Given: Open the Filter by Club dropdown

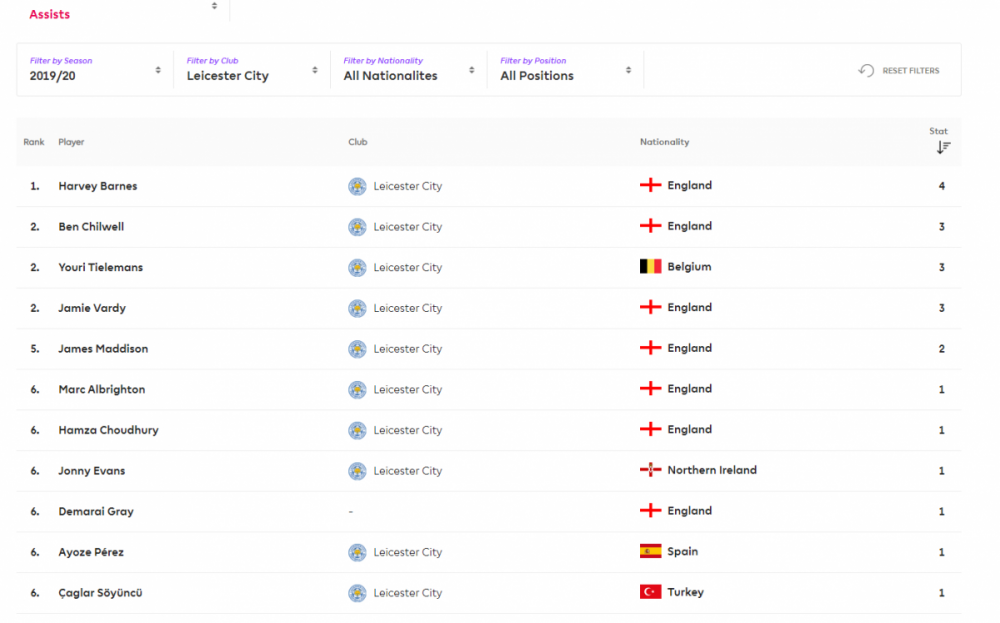Looking at the screenshot, I should tap(252, 70).
